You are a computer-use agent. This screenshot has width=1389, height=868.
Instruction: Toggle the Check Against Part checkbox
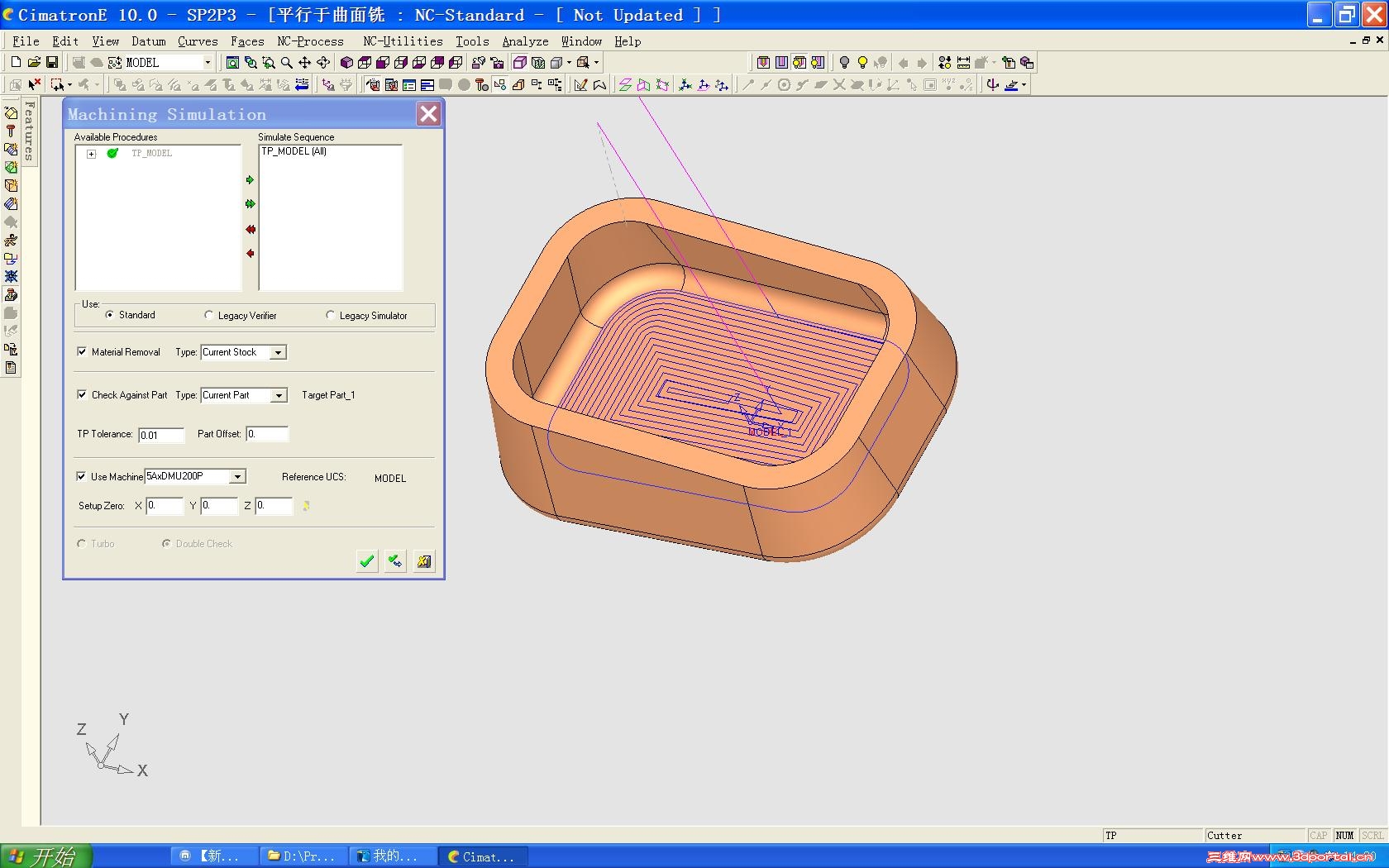click(82, 394)
